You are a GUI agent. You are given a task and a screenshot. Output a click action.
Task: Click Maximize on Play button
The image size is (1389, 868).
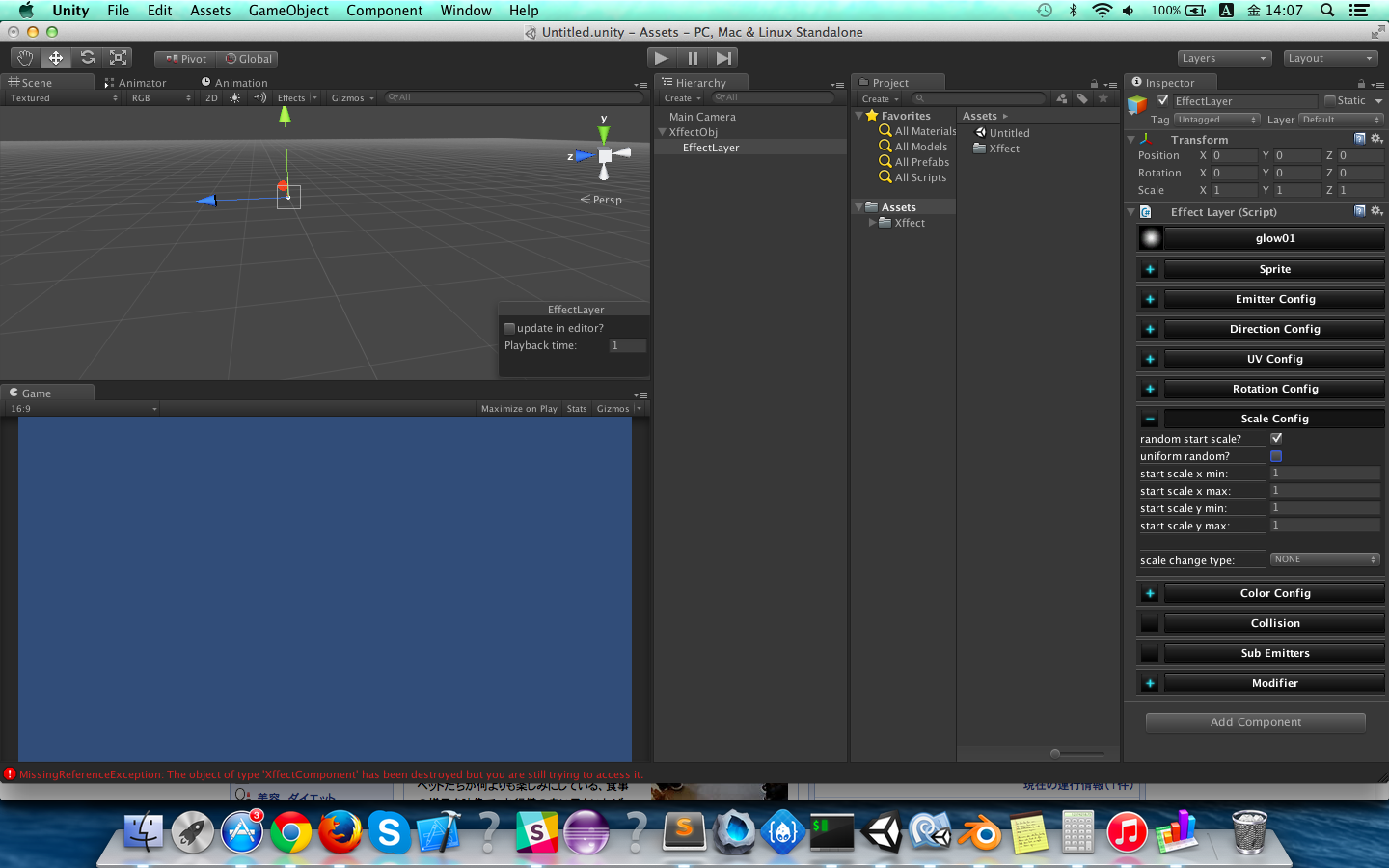[x=519, y=409]
